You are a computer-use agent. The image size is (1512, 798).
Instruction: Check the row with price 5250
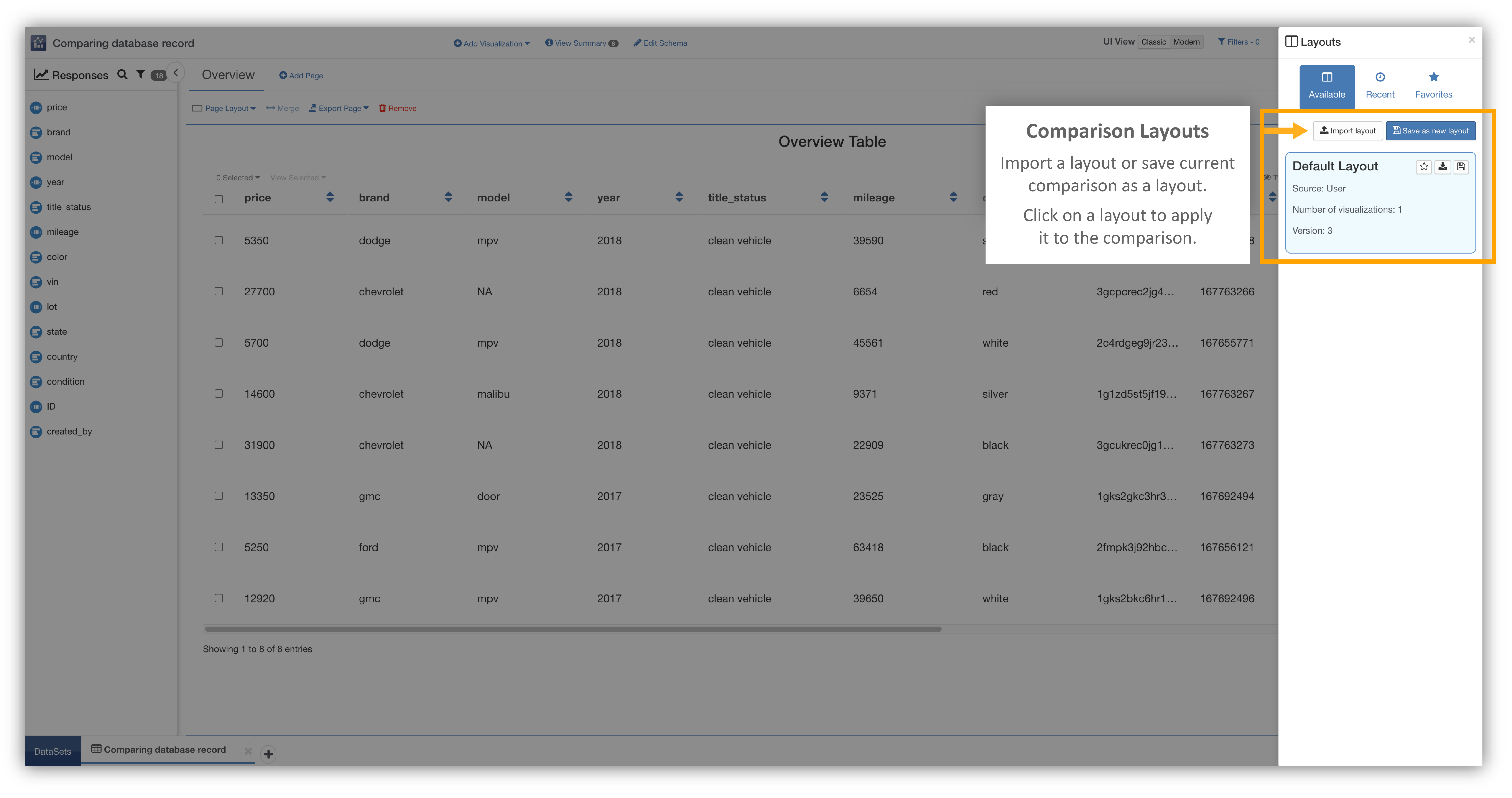coord(219,546)
